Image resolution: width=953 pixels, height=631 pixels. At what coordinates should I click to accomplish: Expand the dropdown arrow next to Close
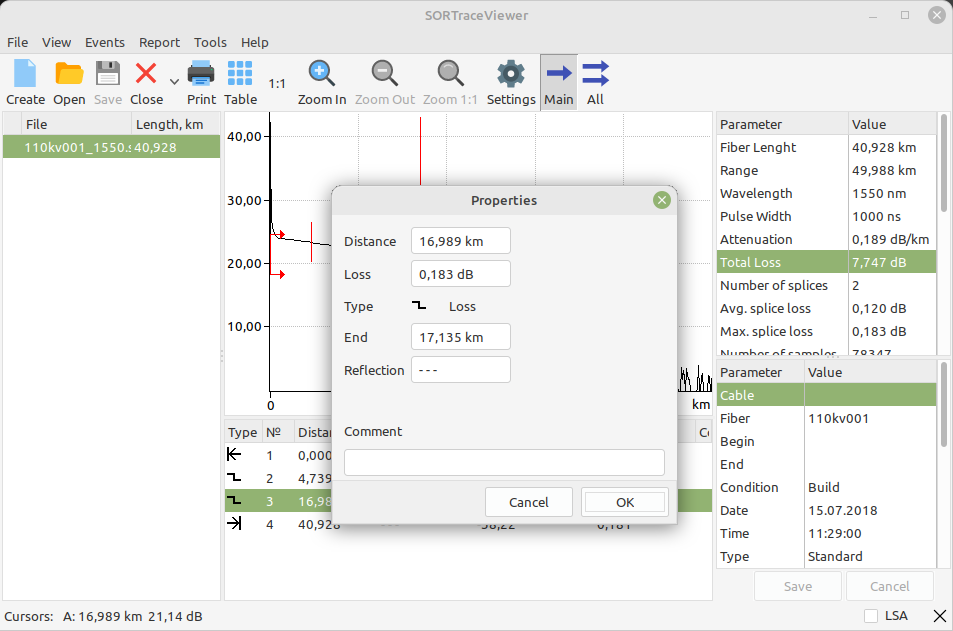click(174, 82)
